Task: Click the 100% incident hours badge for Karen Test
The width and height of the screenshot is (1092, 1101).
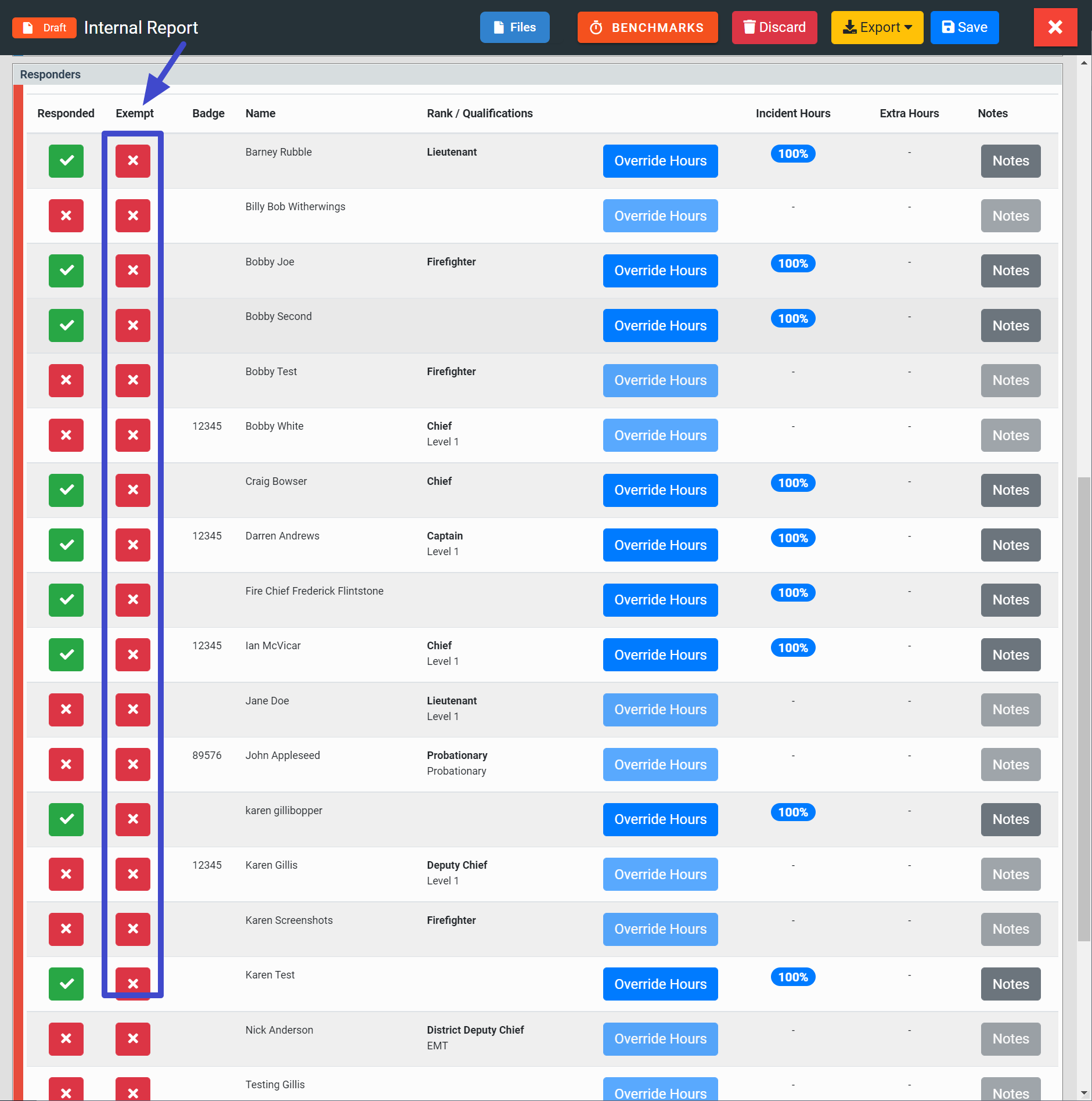Action: tap(792, 977)
